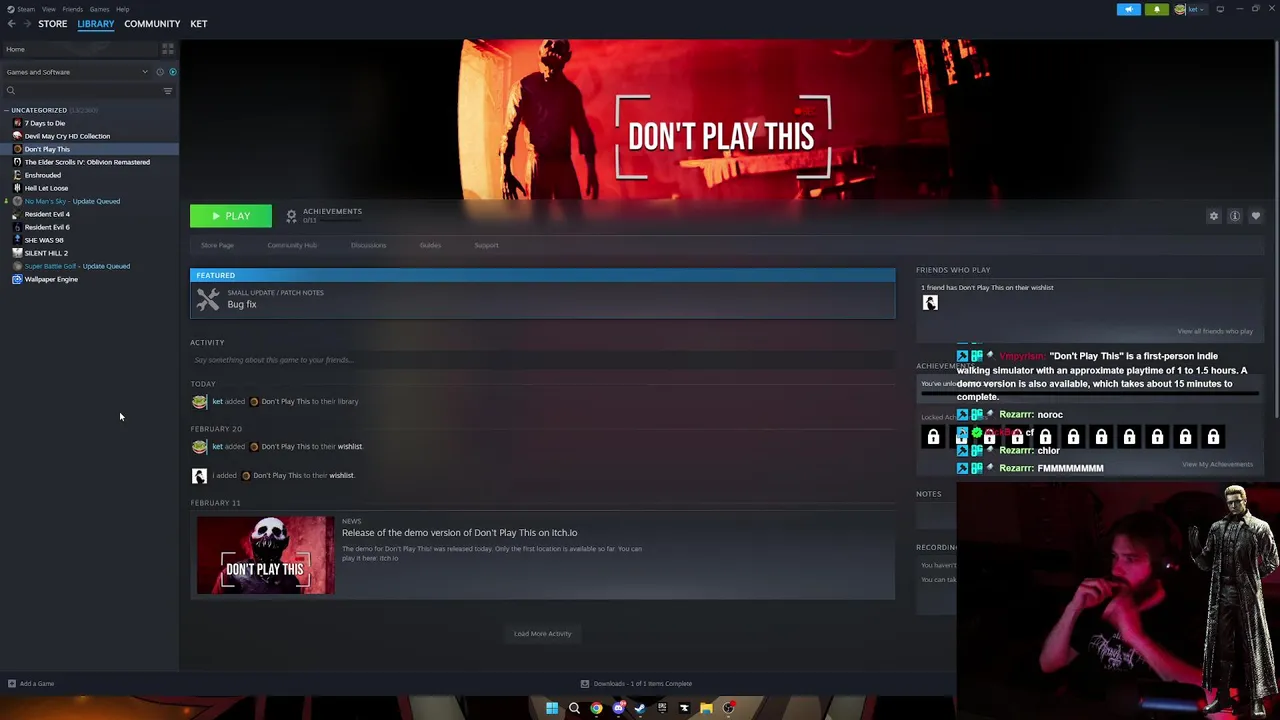This screenshot has width=1280, height=720.
Task: Switch to the LIBRARY tab
Action: [x=96, y=24]
